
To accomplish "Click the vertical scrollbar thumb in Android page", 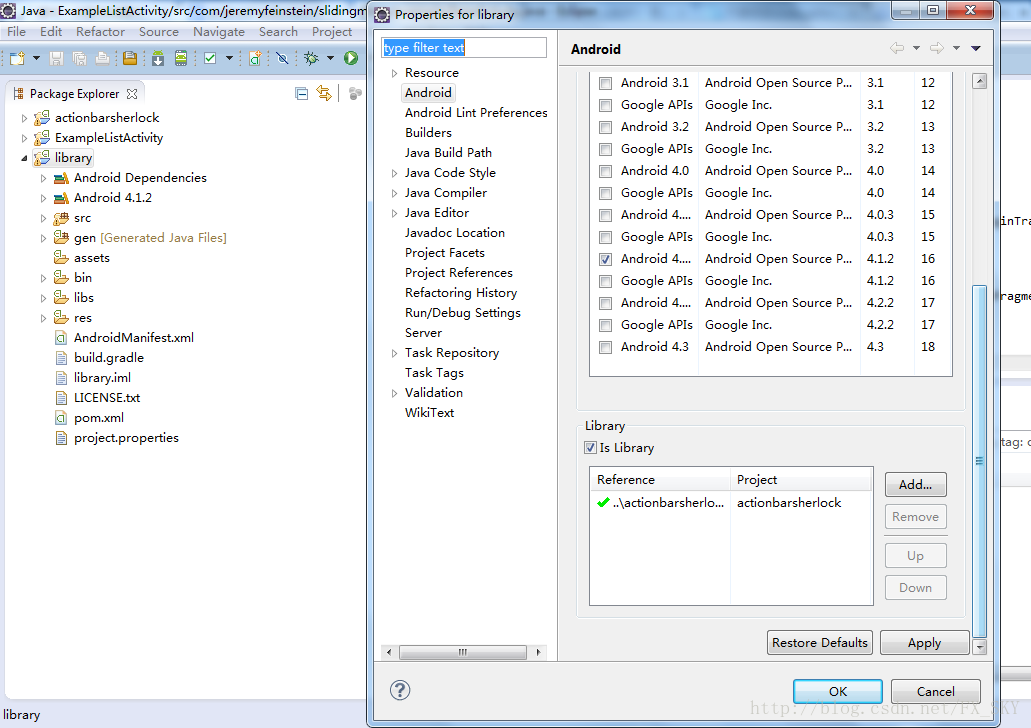I will 980,460.
